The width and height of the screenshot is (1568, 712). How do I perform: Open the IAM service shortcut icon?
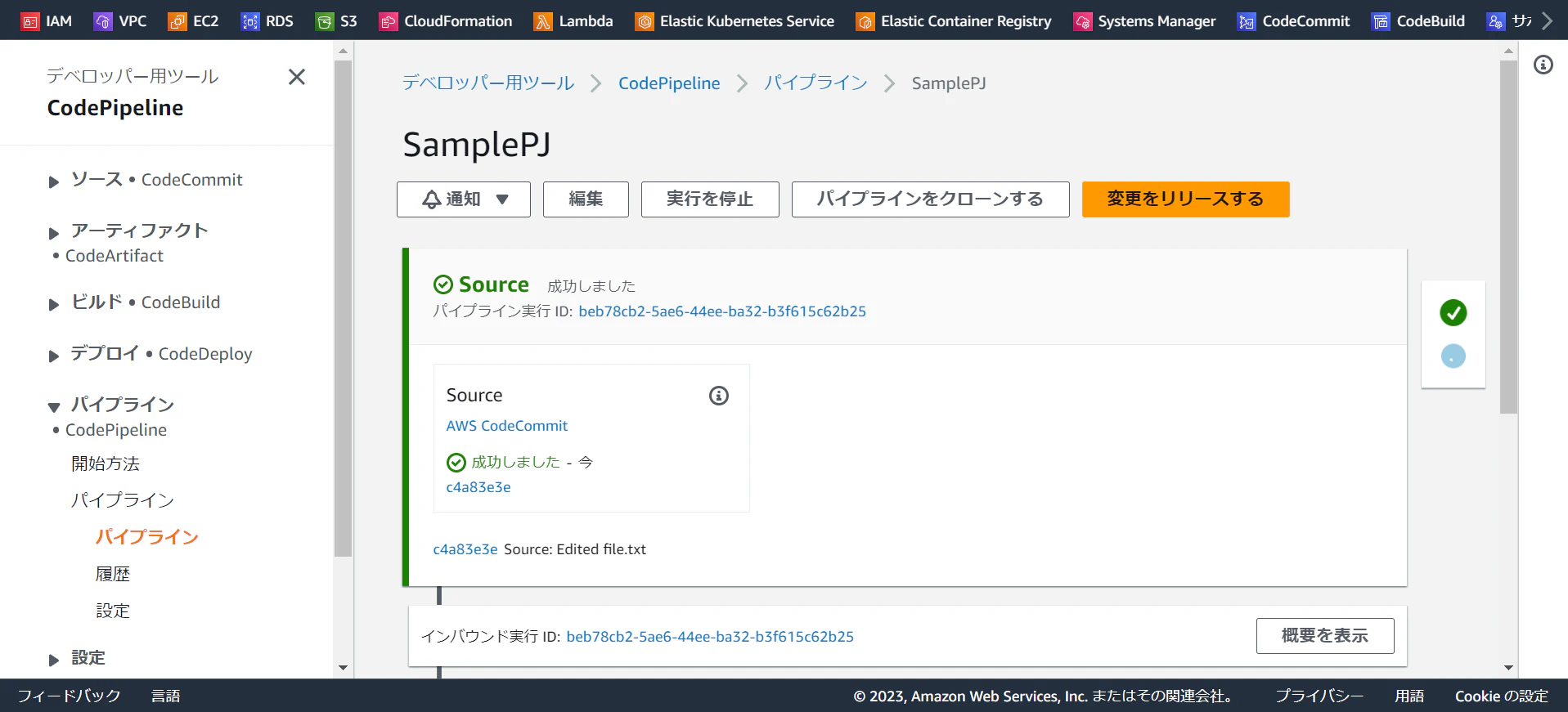tap(30, 21)
